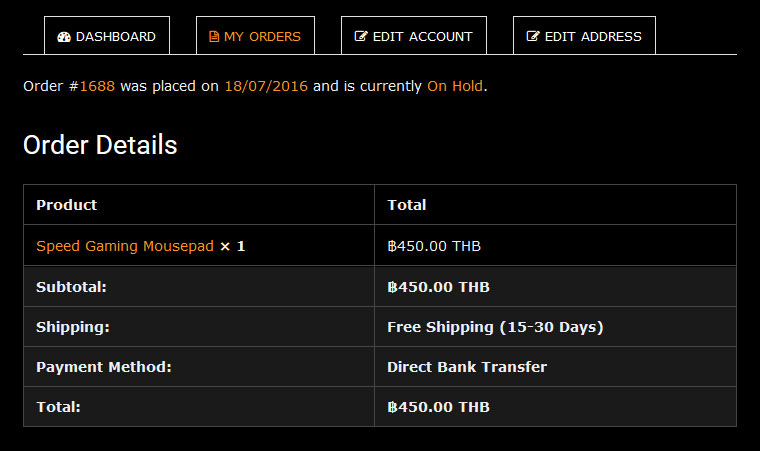Viewport: 760px width, 451px height.
Task: Click the Free Shipping (15-30 Days) text
Action: (495, 327)
